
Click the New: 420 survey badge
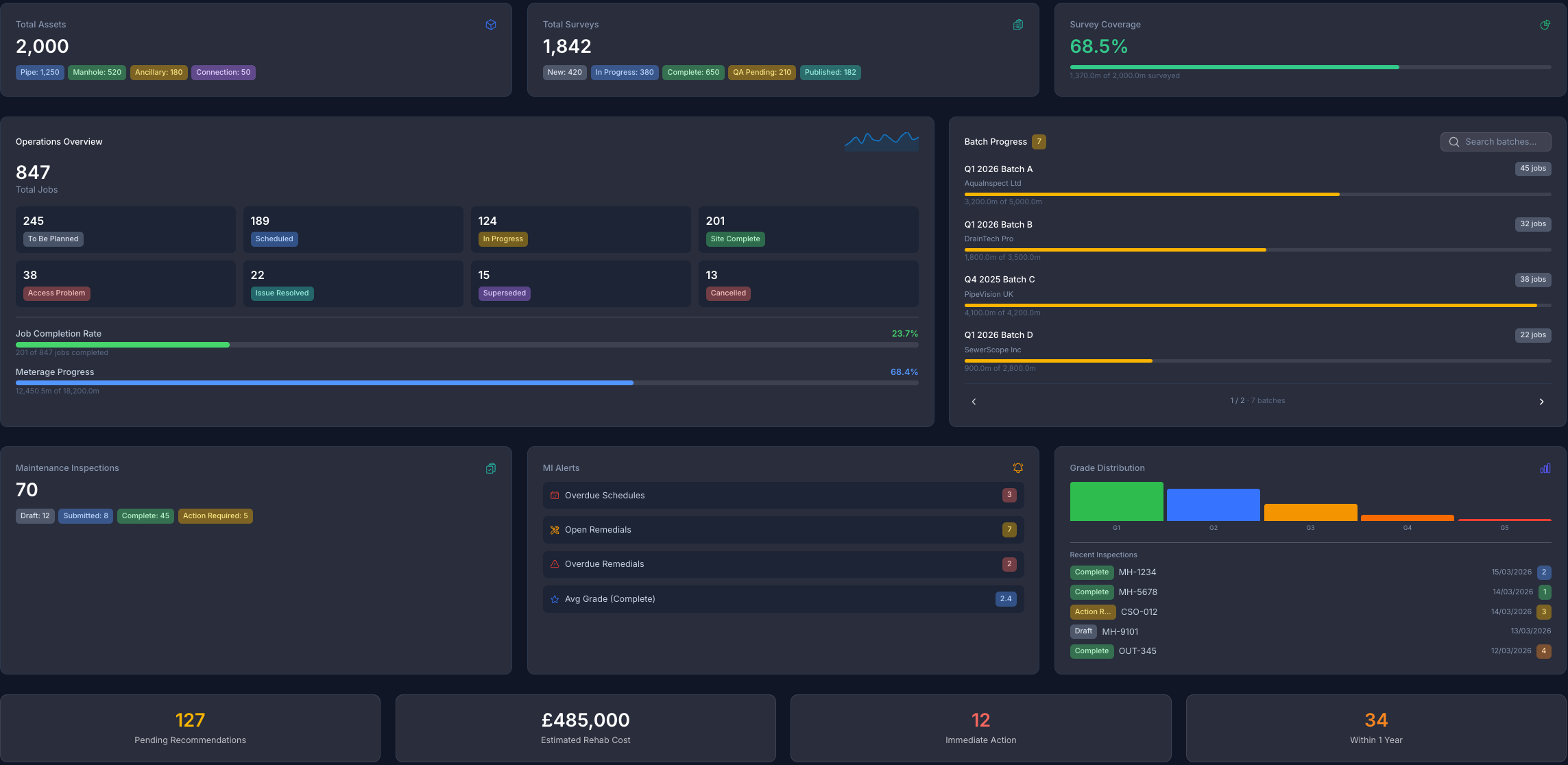pos(565,73)
